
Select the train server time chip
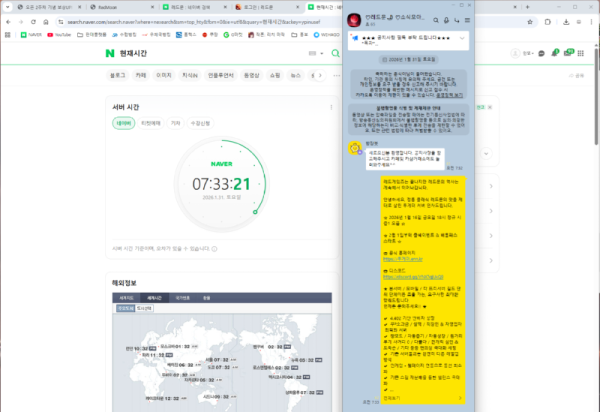pos(175,123)
